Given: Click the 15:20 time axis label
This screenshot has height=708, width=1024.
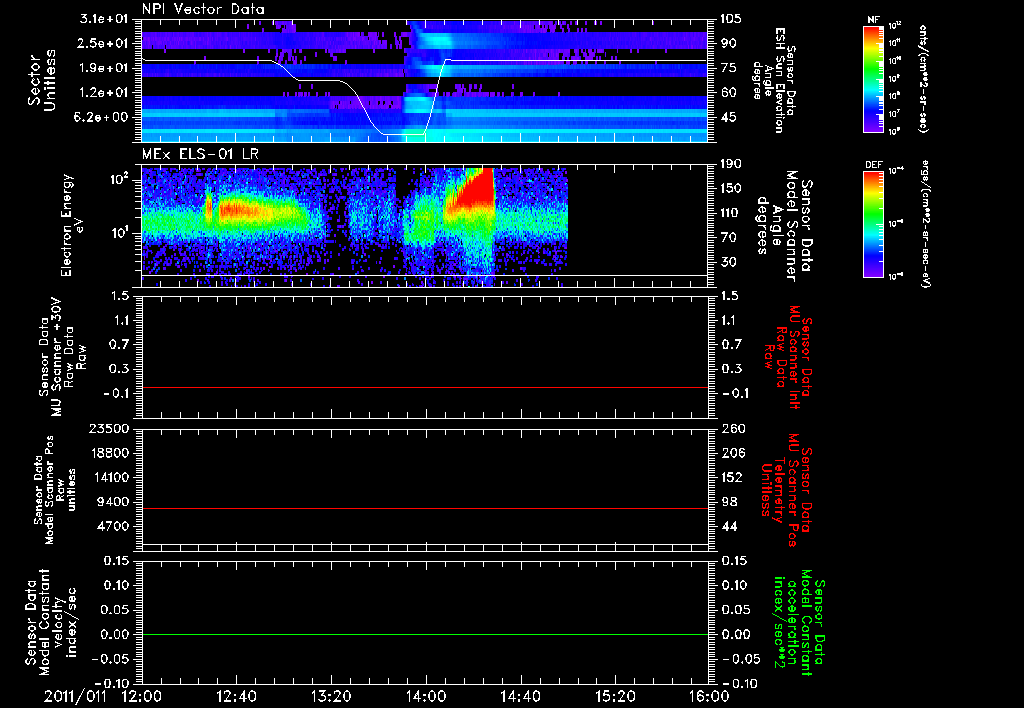Looking at the screenshot, I should (615, 697).
